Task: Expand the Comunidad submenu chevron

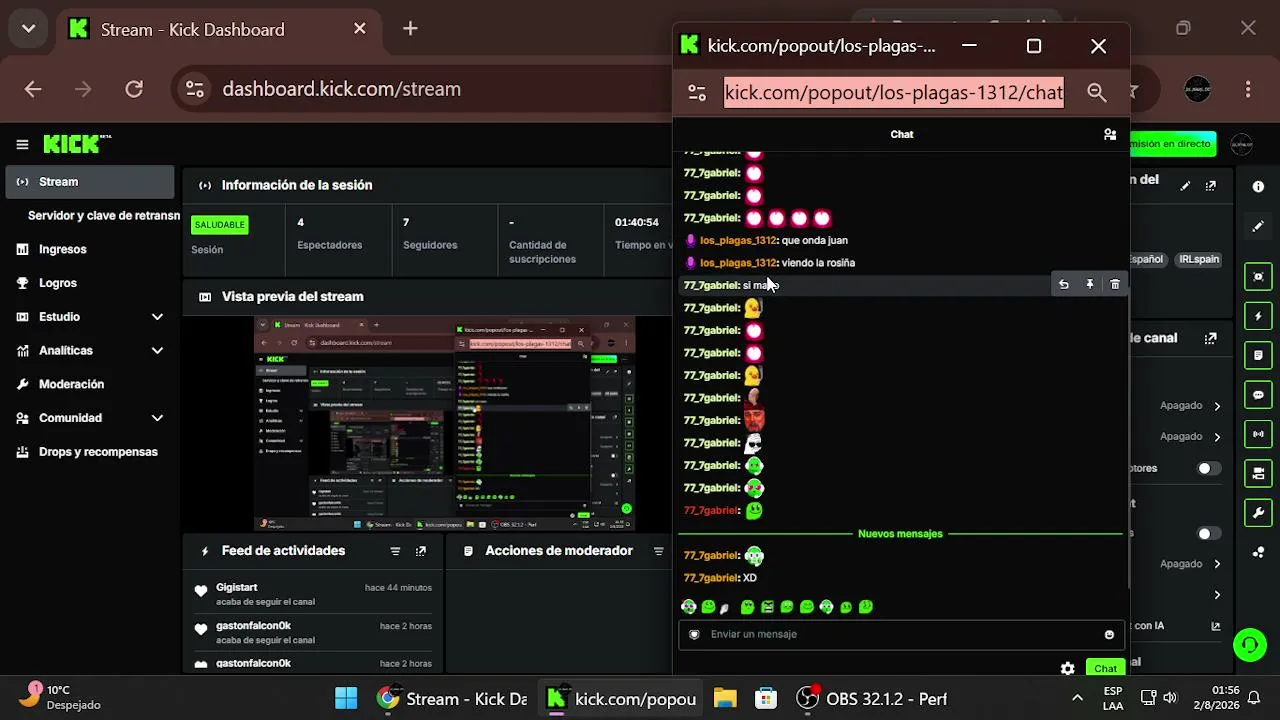Action: (x=157, y=418)
